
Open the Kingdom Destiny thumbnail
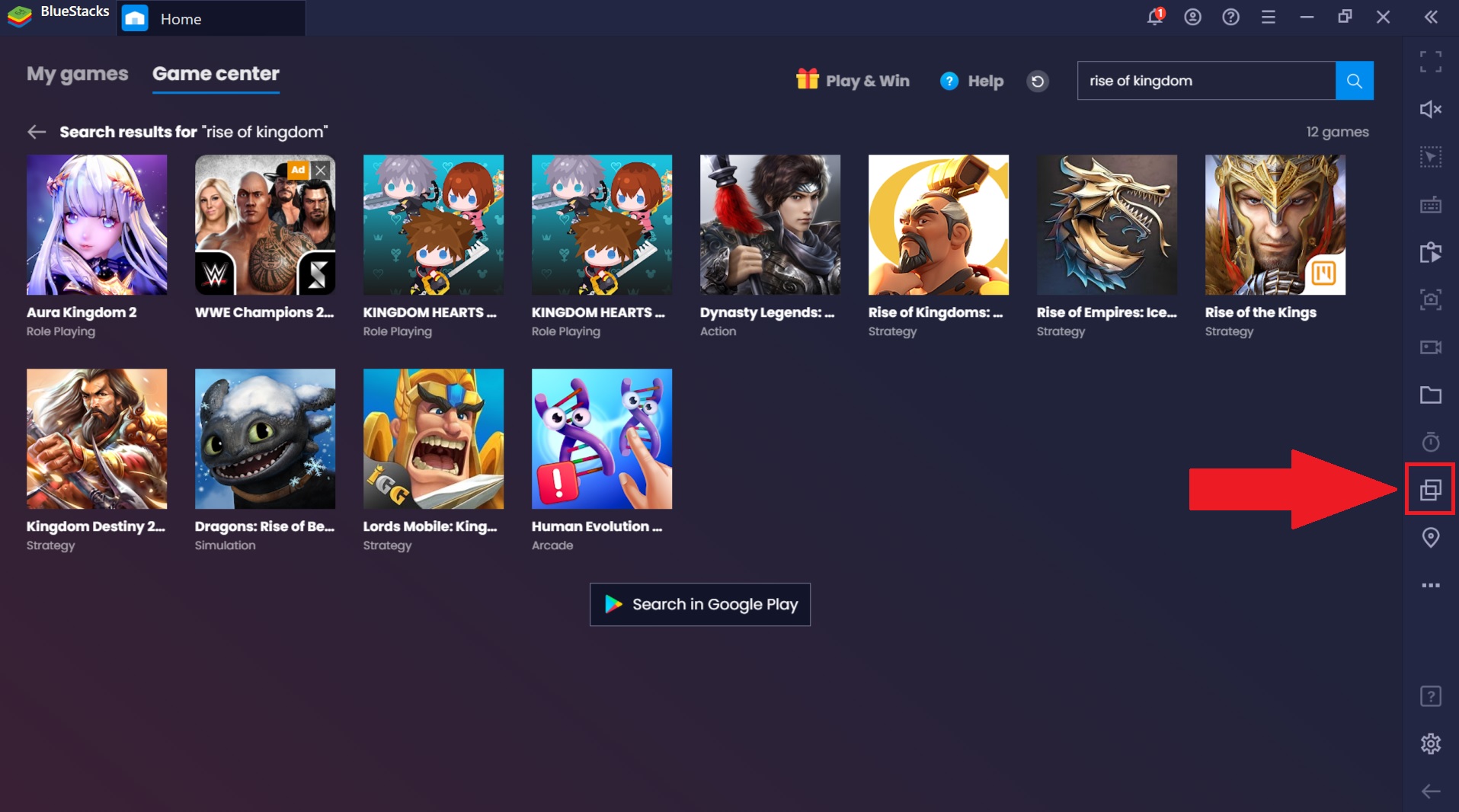97,439
